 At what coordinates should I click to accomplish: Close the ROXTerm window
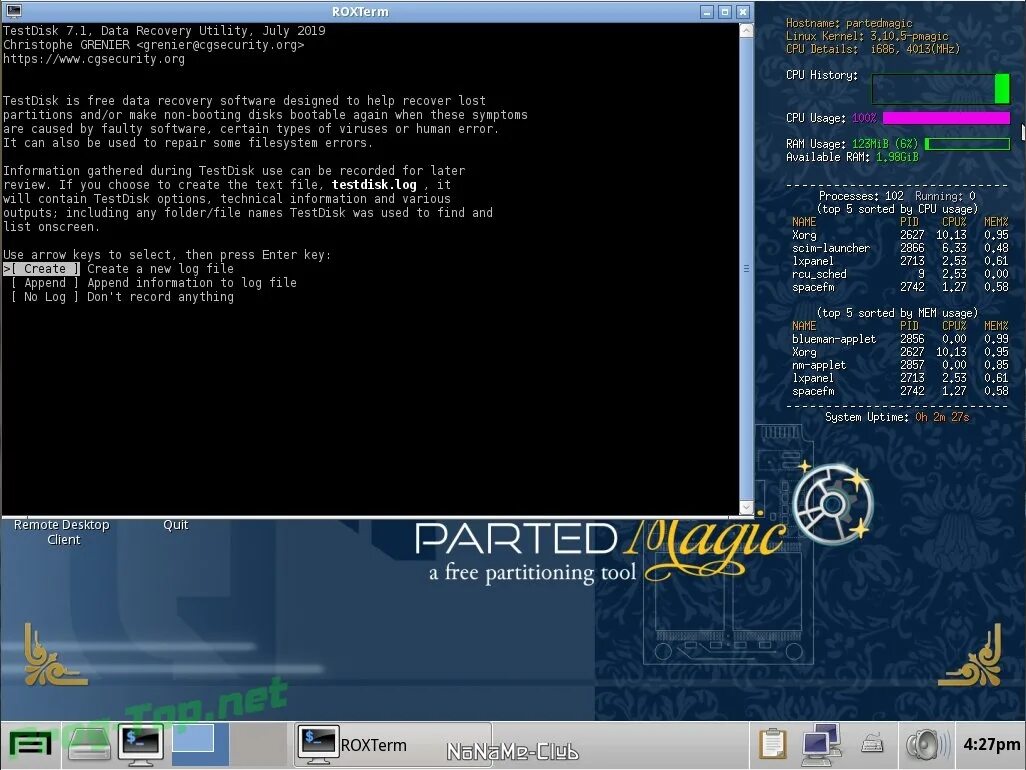pos(743,12)
